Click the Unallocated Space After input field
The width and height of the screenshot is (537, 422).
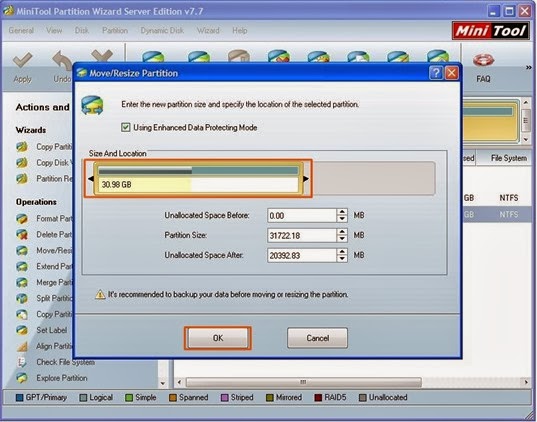coord(302,256)
